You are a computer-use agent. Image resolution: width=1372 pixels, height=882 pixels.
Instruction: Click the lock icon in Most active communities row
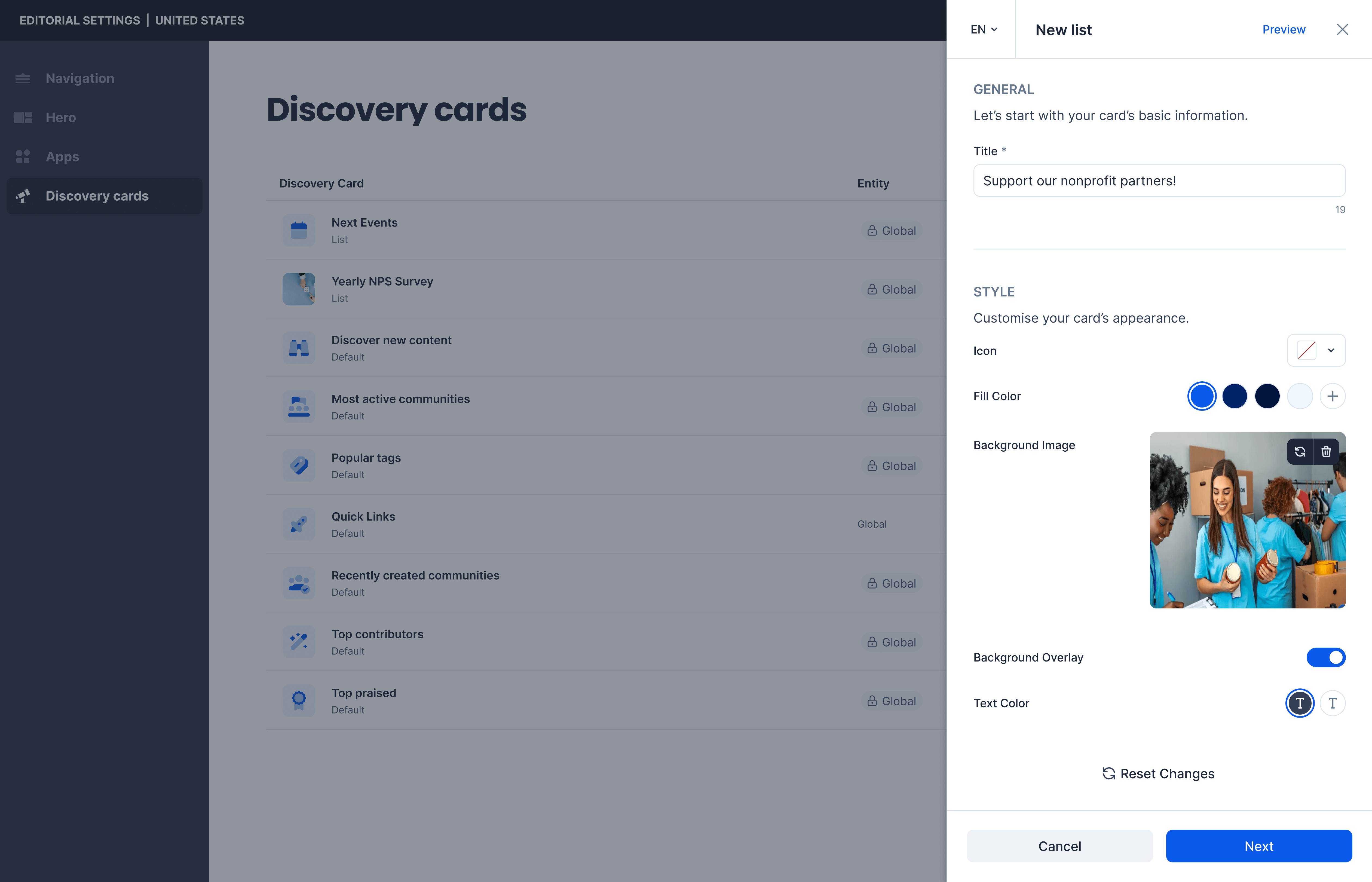[x=872, y=407]
